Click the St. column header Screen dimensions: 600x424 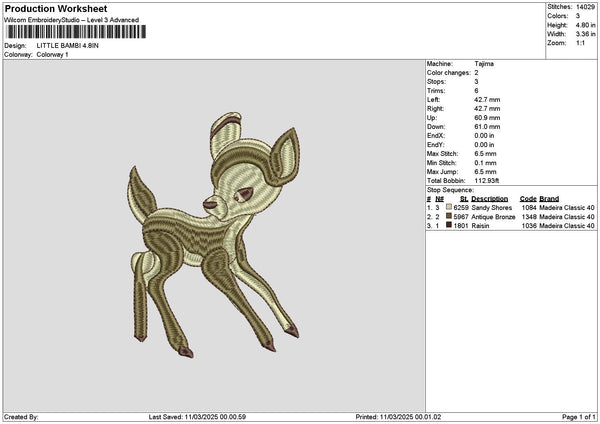point(463,198)
